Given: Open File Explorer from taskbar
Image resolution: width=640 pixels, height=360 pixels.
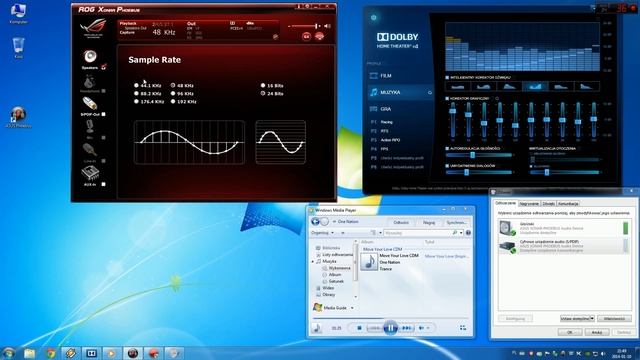Looking at the screenshot, I should point(29,353).
